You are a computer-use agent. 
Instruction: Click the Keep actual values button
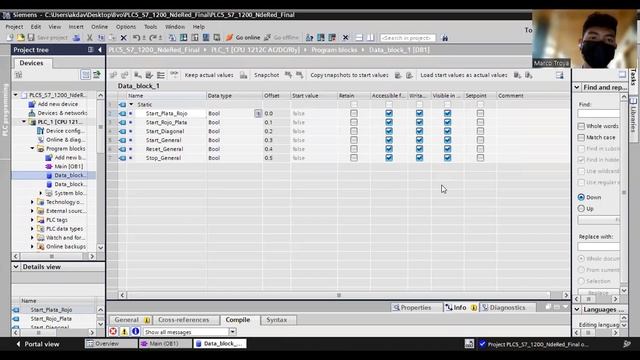click(209, 75)
